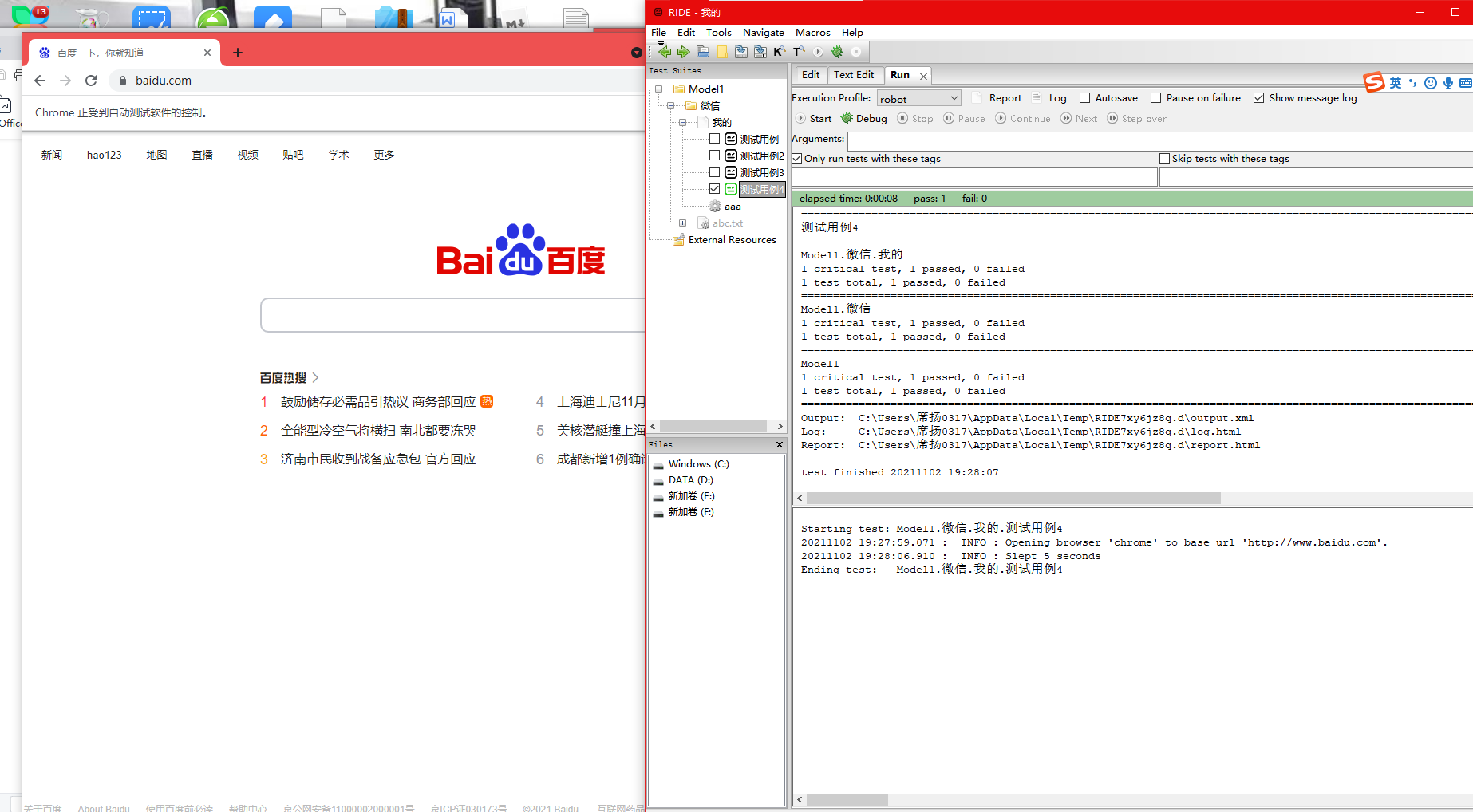The image size is (1473, 812).
Task: Click the green forward navigation arrow
Action: click(684, 51)
